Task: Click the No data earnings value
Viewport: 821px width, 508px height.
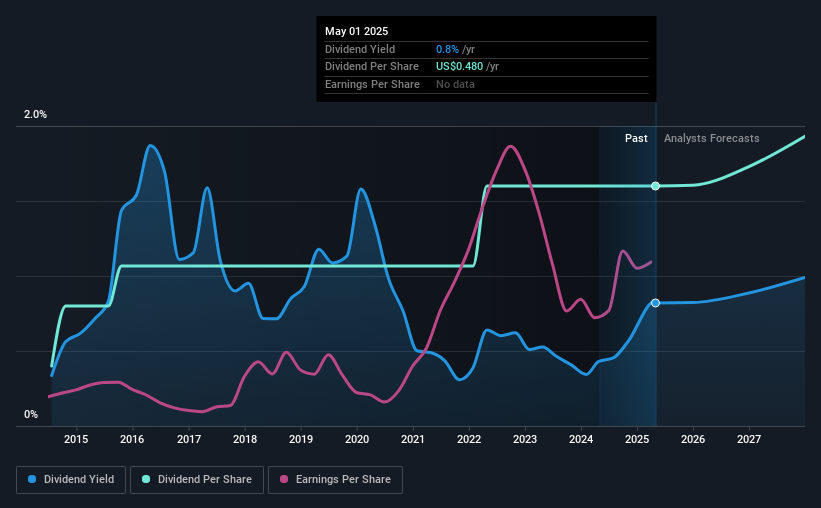Action: [455, 84]
